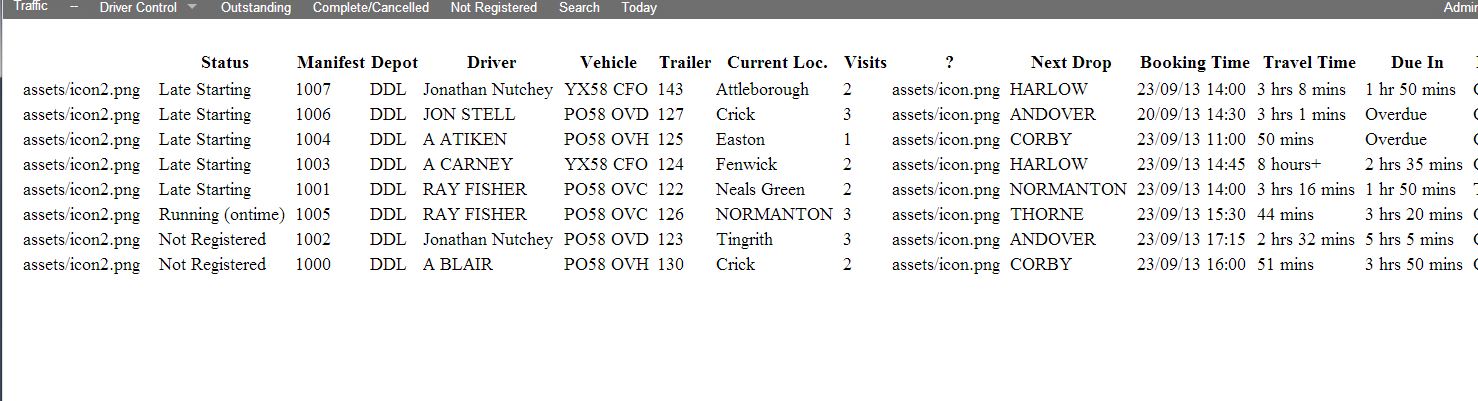
Task: Click icon2.png image for manifest 1004
Action: click(82, 140)
